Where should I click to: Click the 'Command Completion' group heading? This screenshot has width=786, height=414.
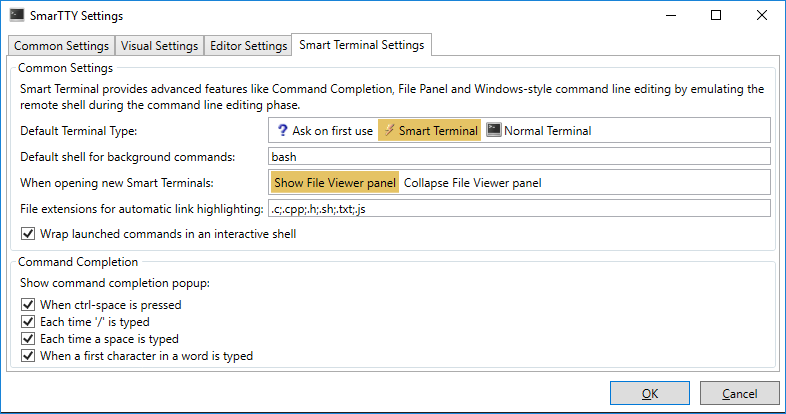click(78, 262)
